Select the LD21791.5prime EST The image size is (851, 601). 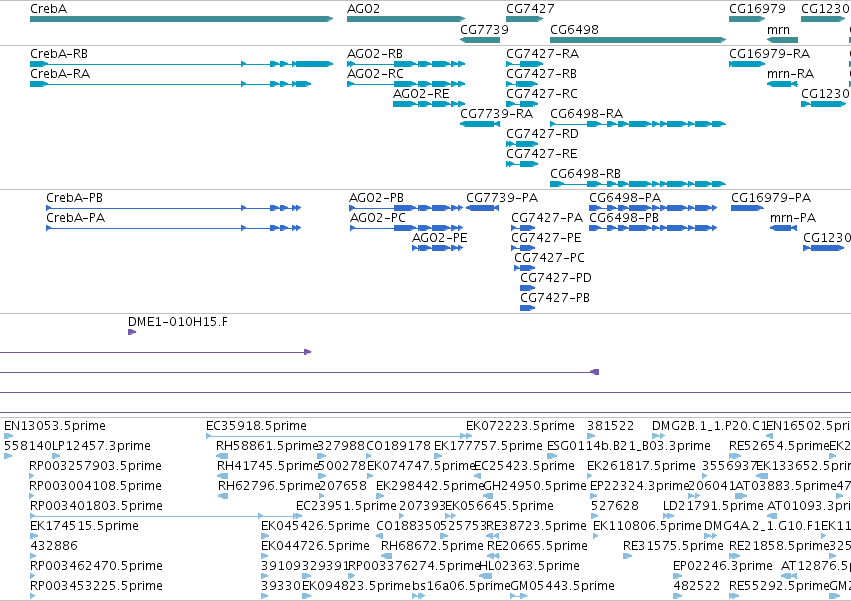pyautogui.click(x=669, y=516)
